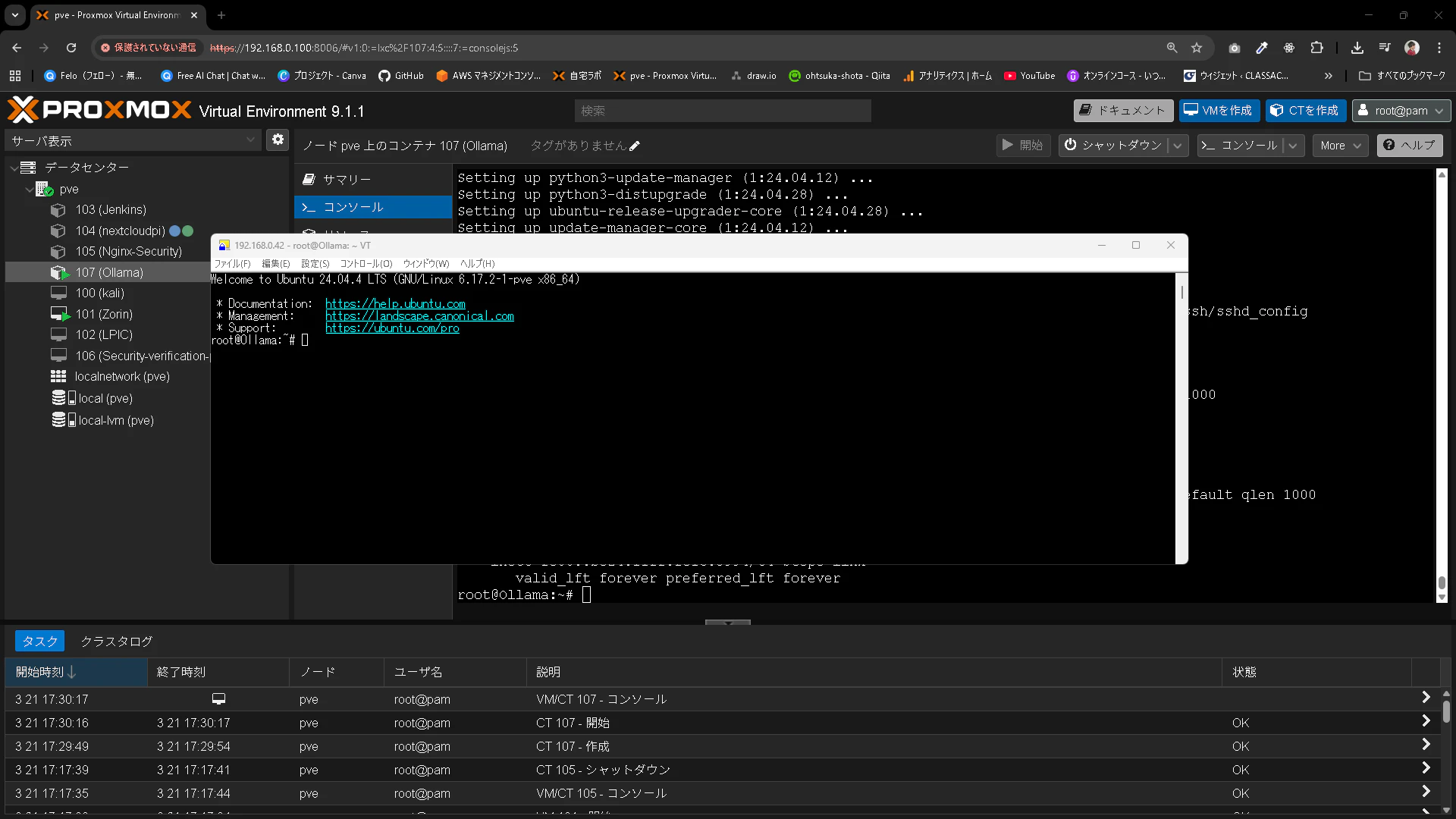1456x819 pixels.
Task: Open the Help button
Action: [1410, 145]
